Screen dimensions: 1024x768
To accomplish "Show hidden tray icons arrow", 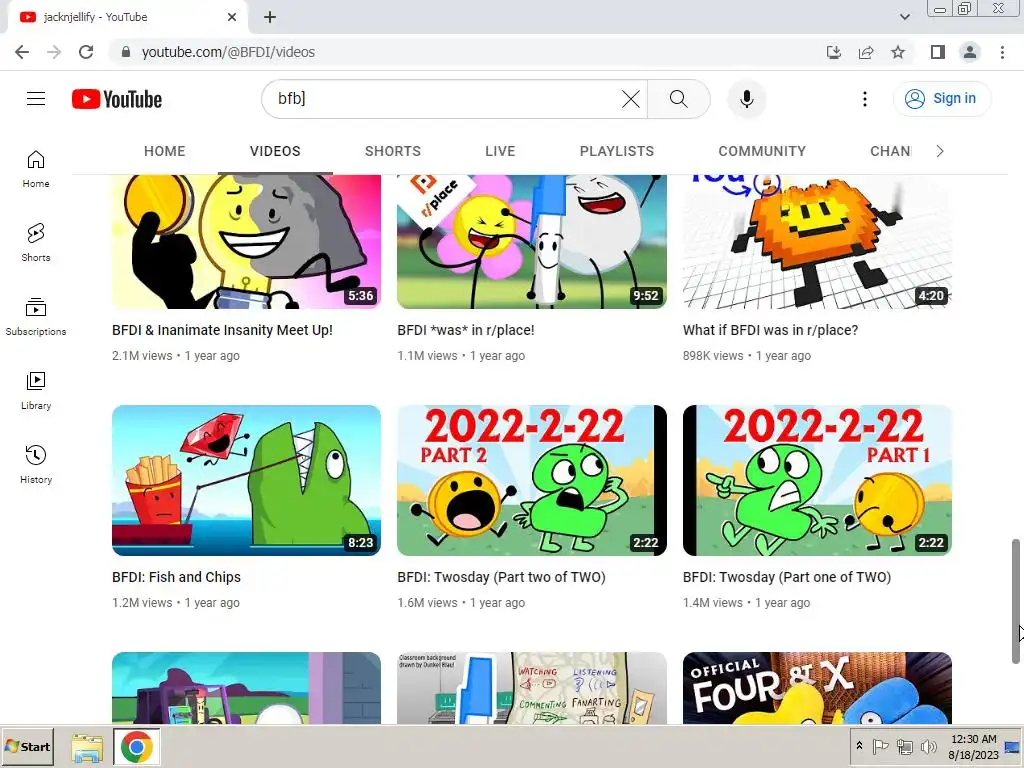I will 859,746.
